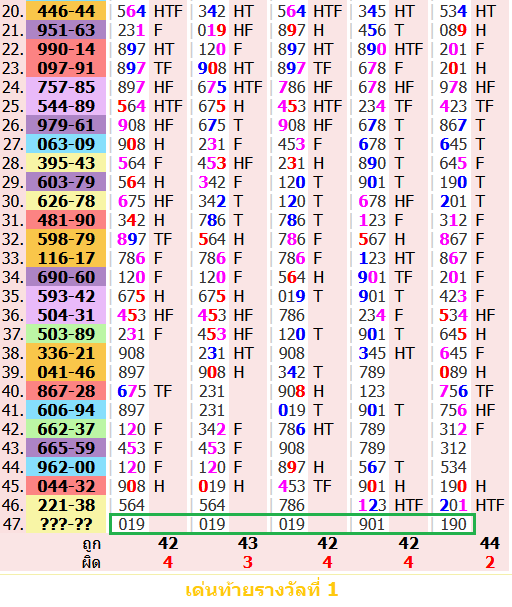Viewport: 512px width, 607px height.
Task: Select result 544-89 in row 25
Action: click(66, 106)
